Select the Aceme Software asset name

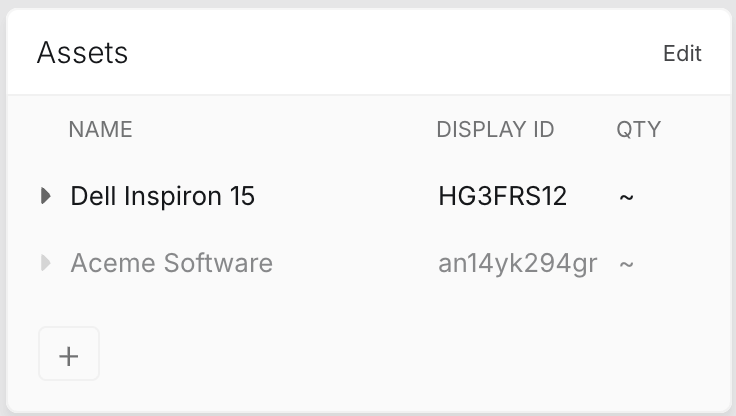click(x=171, y=263)
